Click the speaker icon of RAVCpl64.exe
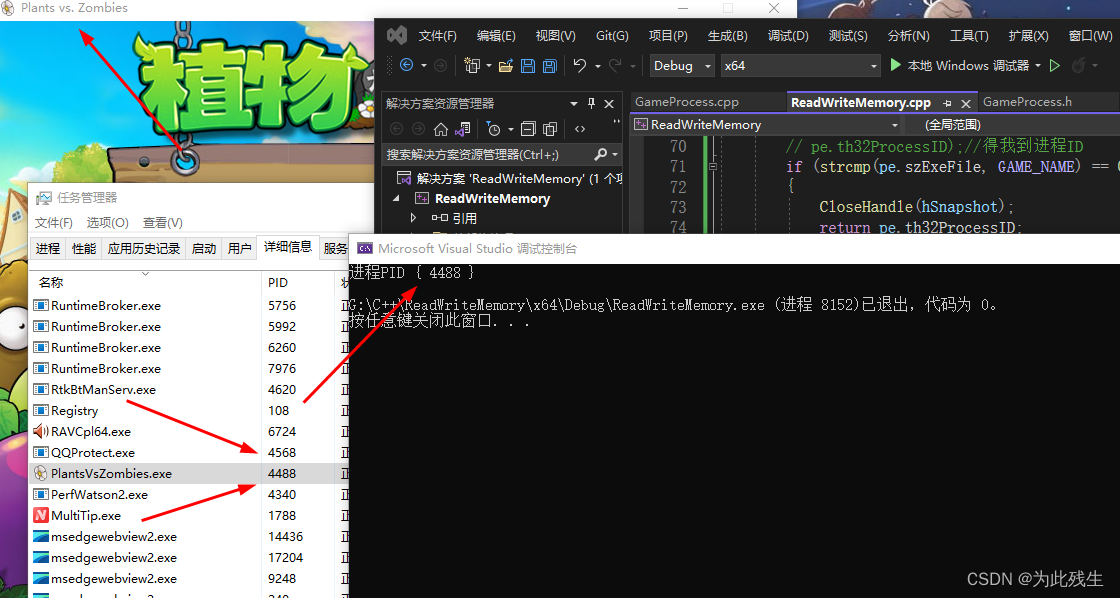The image size is (1120, 598). tap(41, 432)
